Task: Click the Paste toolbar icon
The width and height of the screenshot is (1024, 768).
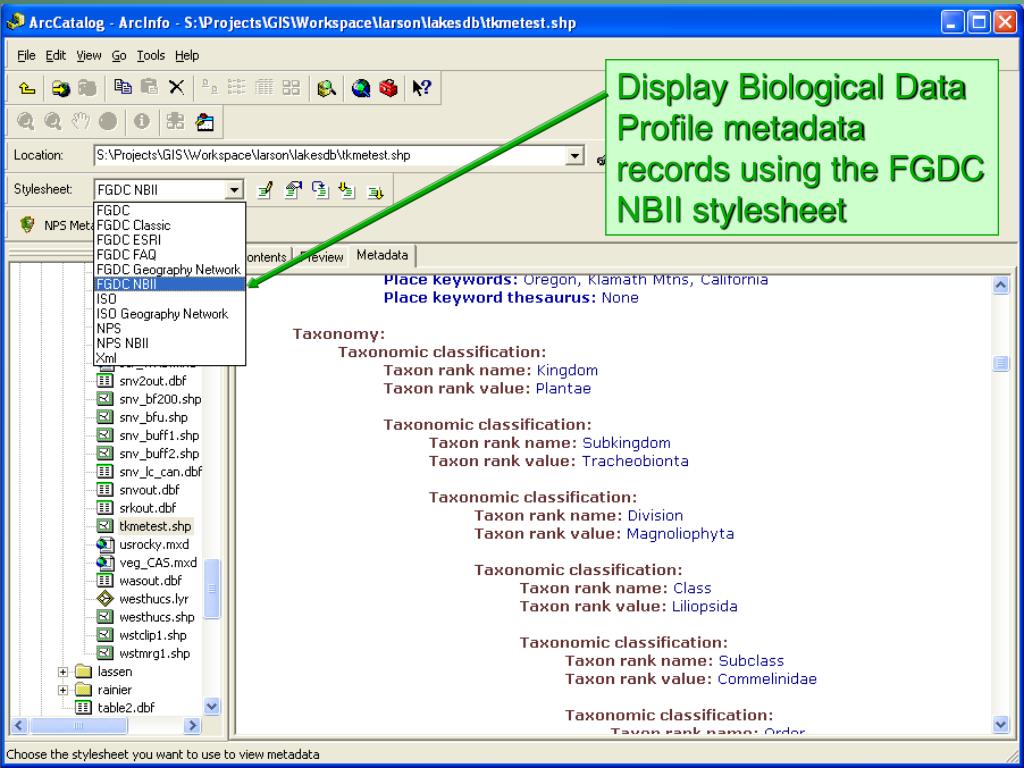Action: click(150, 87)
